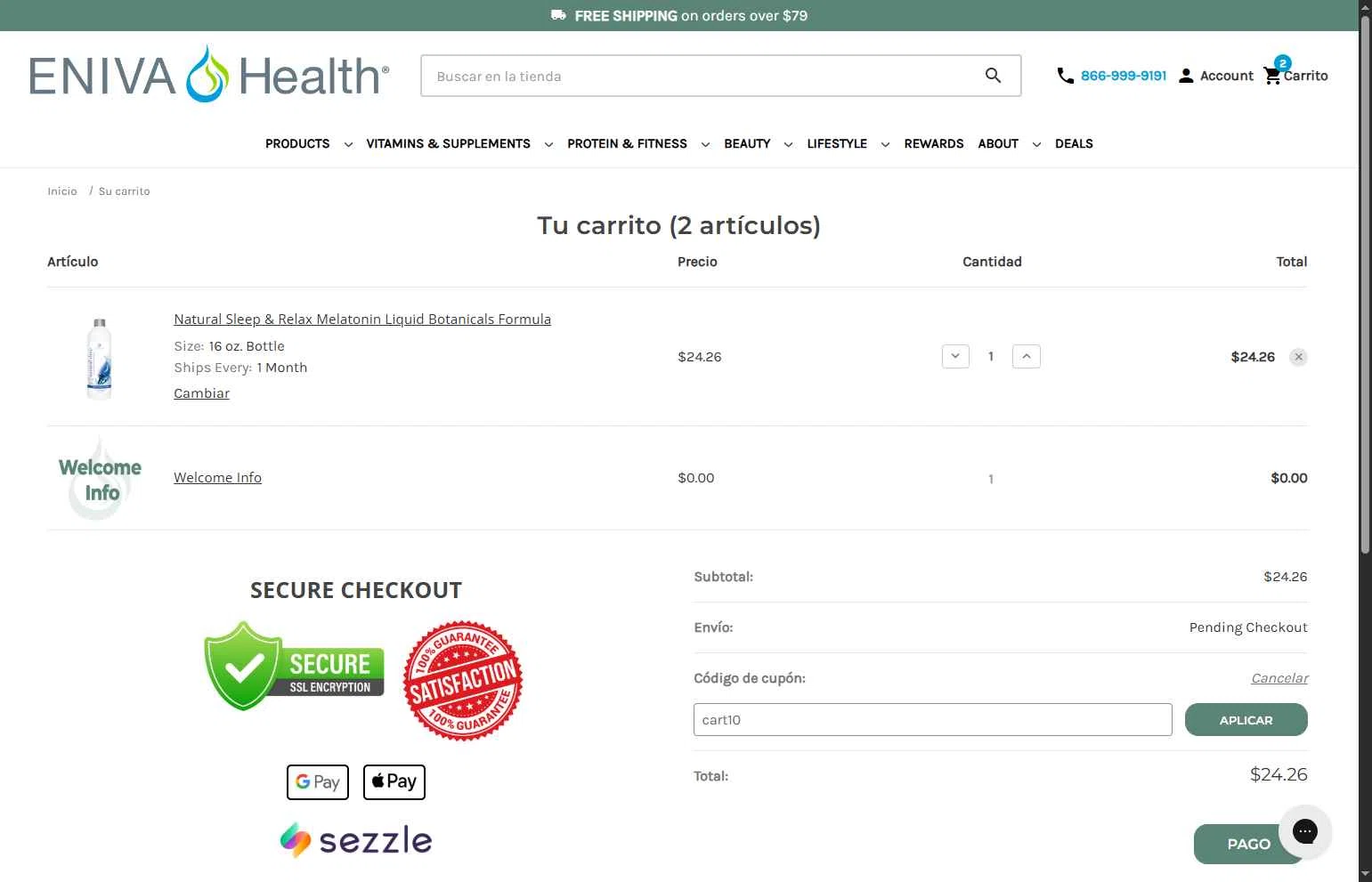Screen dimensions: 1372x882
Task: Click the SECURE CHECKOUT heading
Action: click(x=356, y=590)
